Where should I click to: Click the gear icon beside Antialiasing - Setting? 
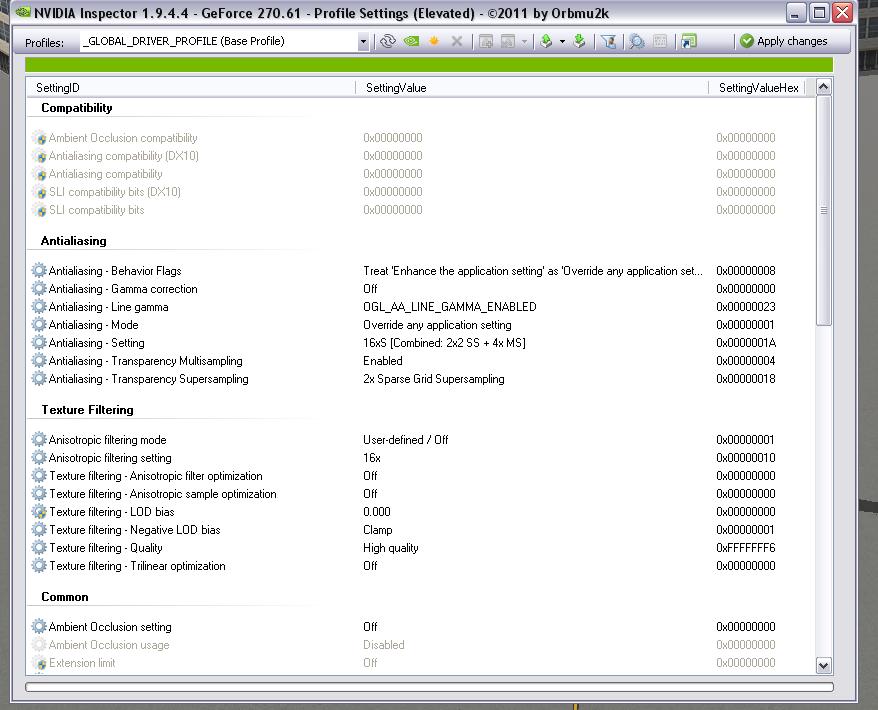(39, 342)
